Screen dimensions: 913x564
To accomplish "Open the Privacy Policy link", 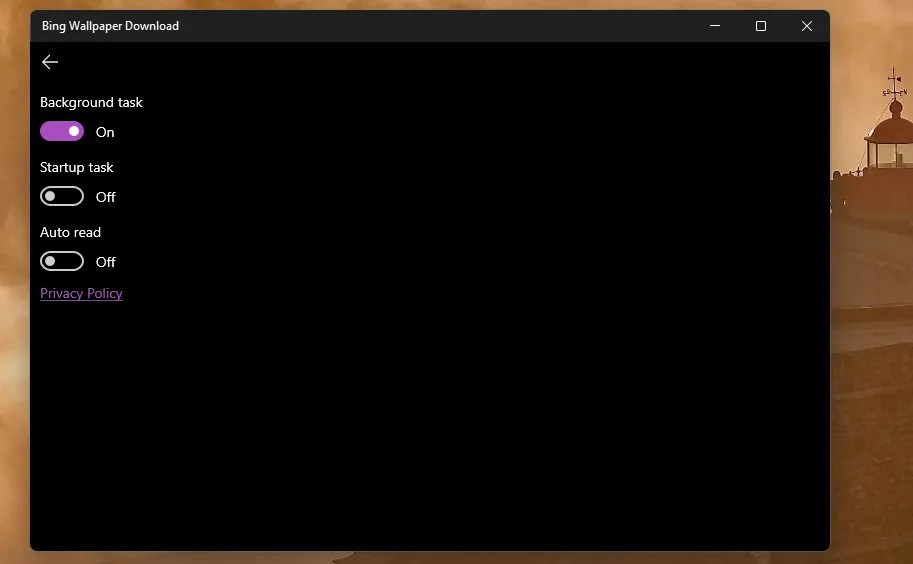I will pos(81,293).
